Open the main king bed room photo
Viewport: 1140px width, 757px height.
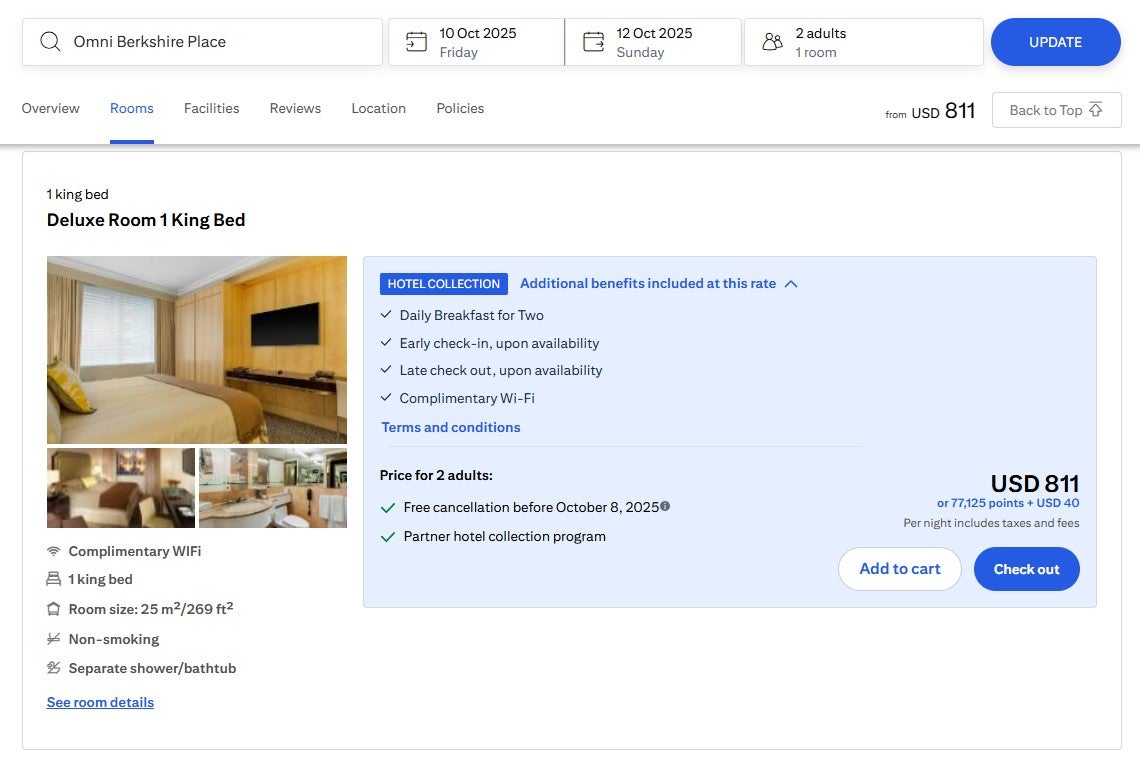coord(197,350)
